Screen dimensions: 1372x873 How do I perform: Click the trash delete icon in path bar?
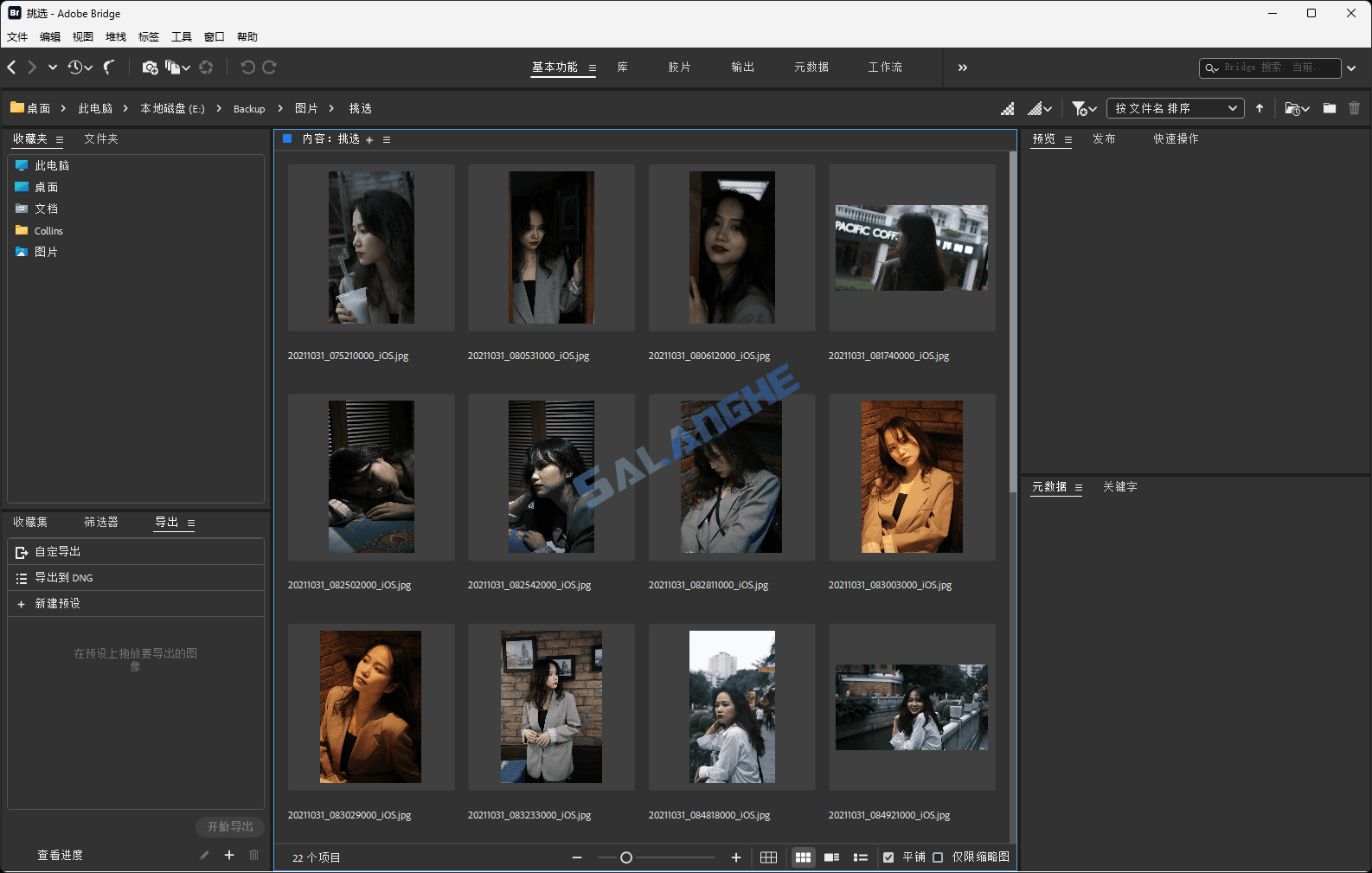[1355, 108]
